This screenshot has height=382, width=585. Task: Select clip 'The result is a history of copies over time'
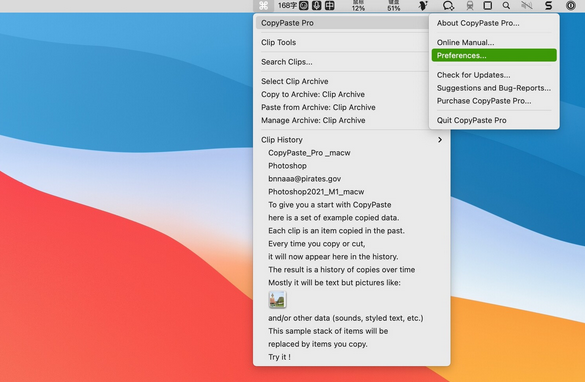click(351, 270)
